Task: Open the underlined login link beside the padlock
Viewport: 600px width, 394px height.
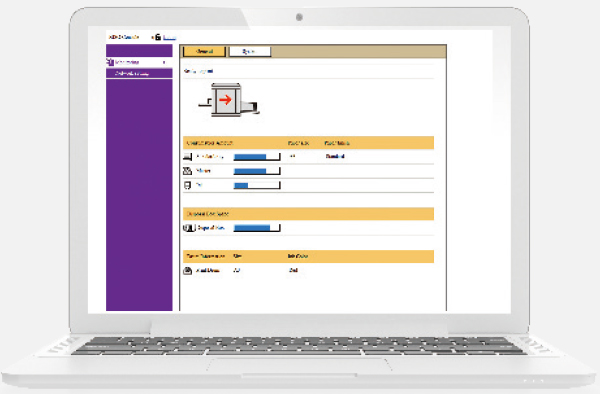Action: (170, 37)
